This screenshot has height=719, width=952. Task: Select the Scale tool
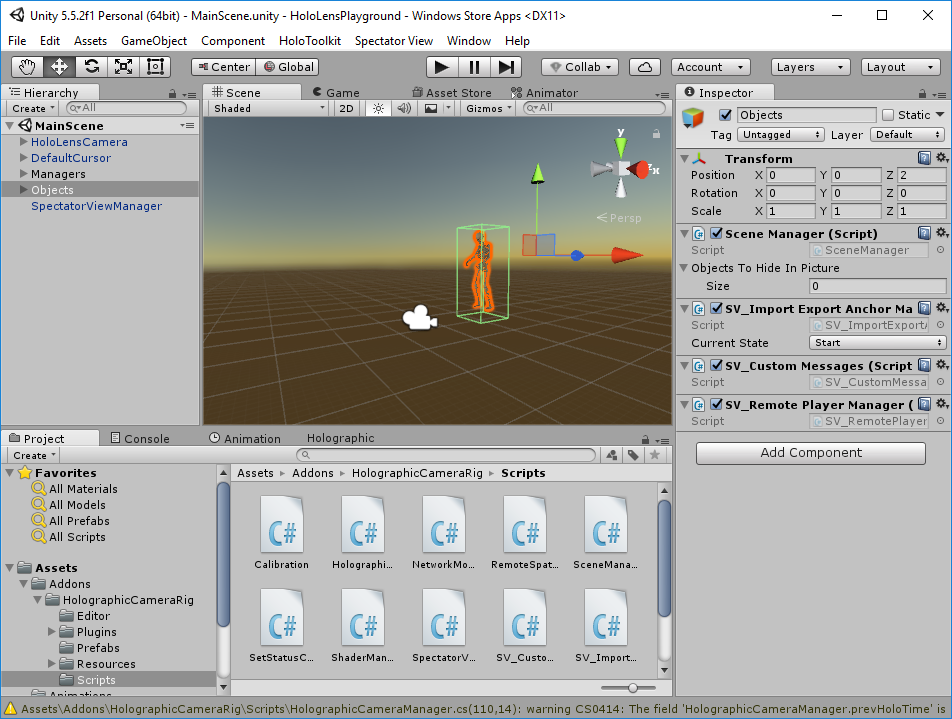(124, 67)
